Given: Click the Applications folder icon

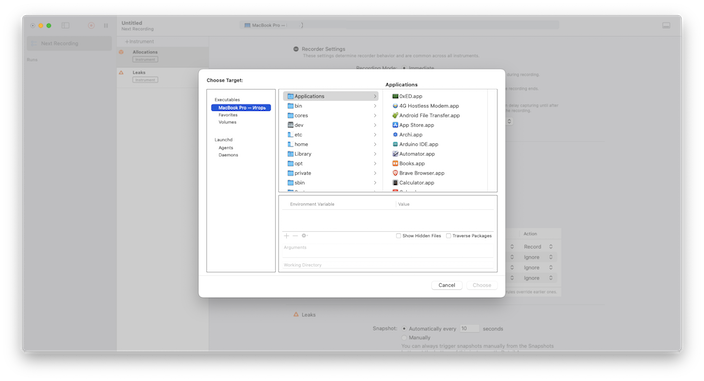Looking at the screenshot, I should click(x=290, y=96).
